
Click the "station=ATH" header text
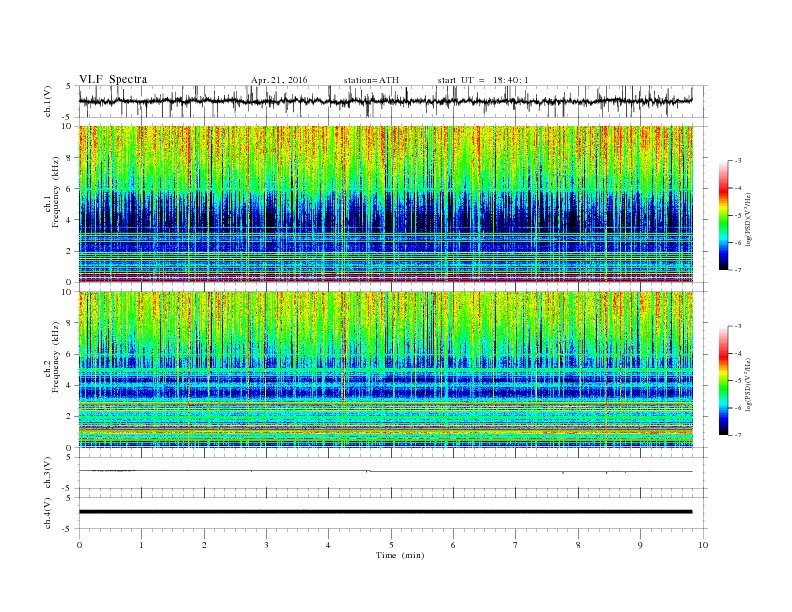coord(371,80)
